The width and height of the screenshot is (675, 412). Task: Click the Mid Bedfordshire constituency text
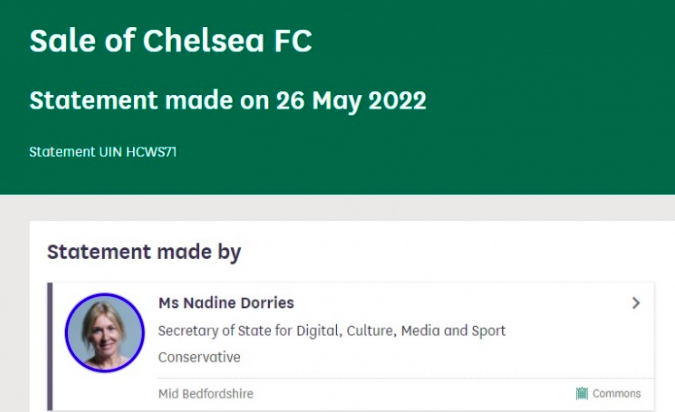click(206, 394)
